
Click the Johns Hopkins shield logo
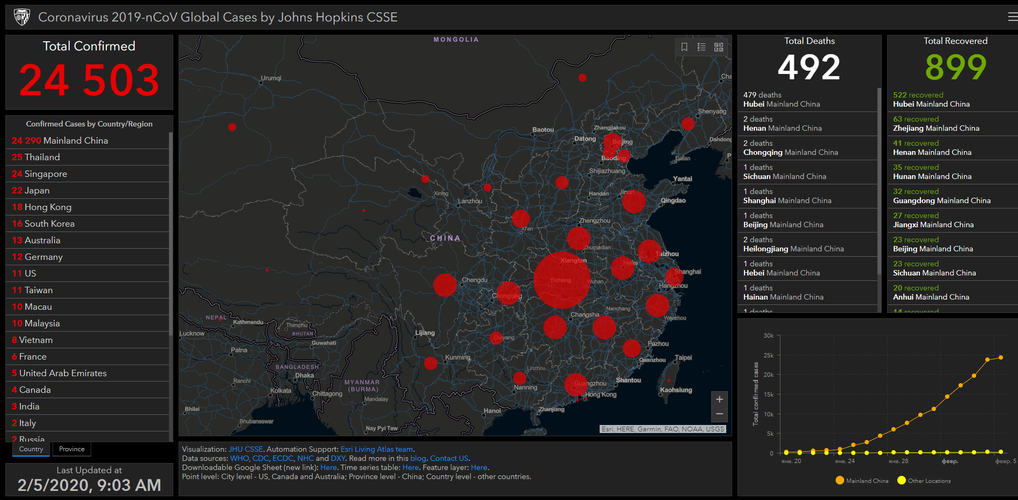pyautogui.click(x=20, y=17)
